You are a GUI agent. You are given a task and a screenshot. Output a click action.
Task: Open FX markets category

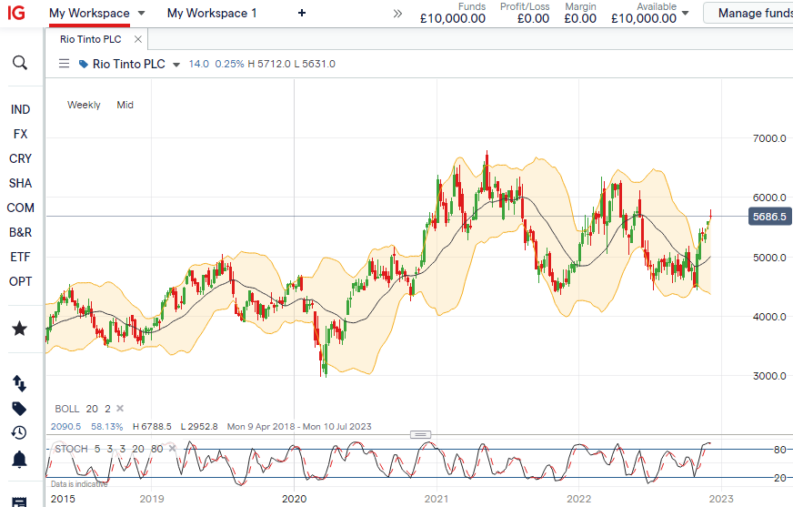point(20,134)
